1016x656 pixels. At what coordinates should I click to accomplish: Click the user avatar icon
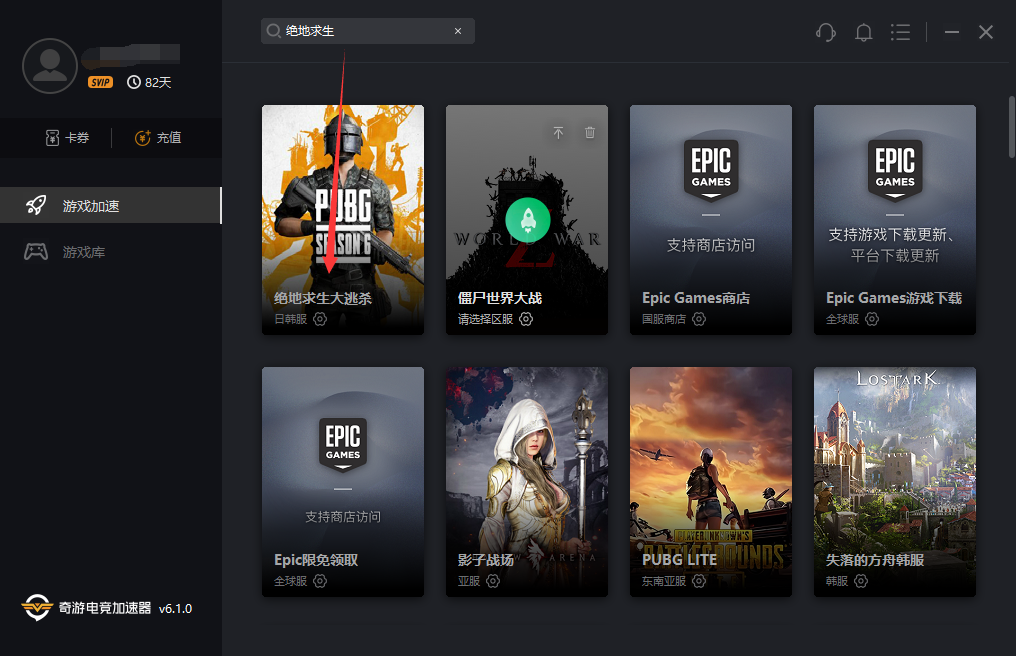tap(49, 66)
